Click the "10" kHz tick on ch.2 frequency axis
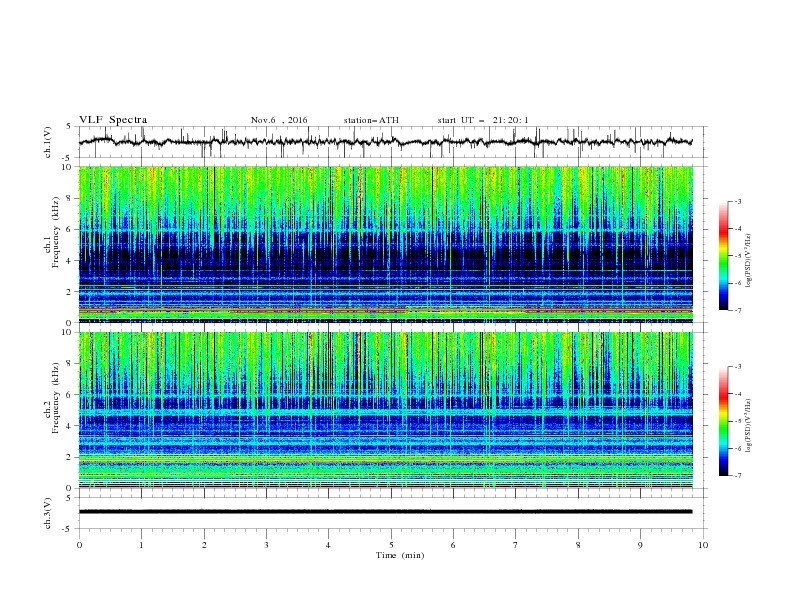Image resolution: width=792 pixels, height=612 pixels. coord(67,332)
